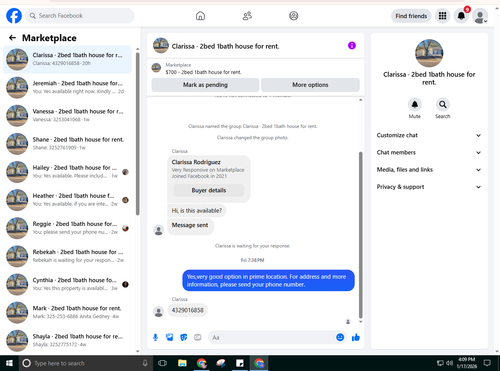Screen dimensions: 500x371
Task: Click the '4329016858' message bubble
Action: click(188, 310)
